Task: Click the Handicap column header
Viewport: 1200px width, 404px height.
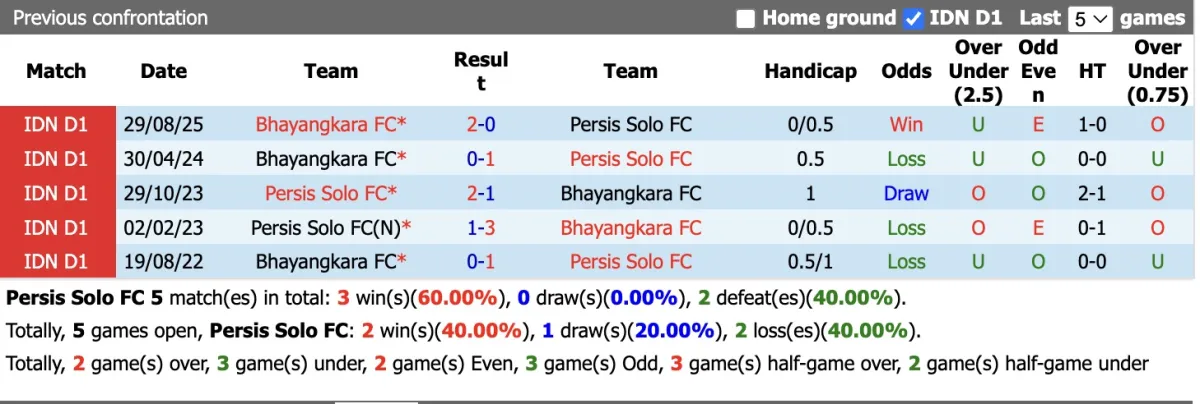Action: 810,71
